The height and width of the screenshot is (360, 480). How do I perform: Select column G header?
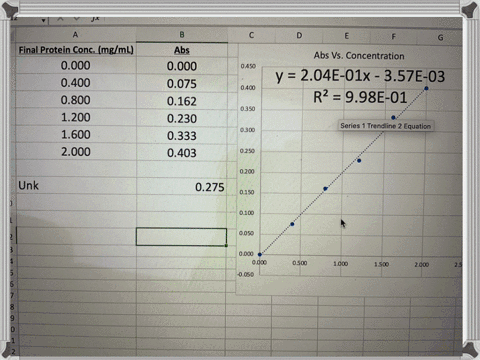click(x=440, y=38)
